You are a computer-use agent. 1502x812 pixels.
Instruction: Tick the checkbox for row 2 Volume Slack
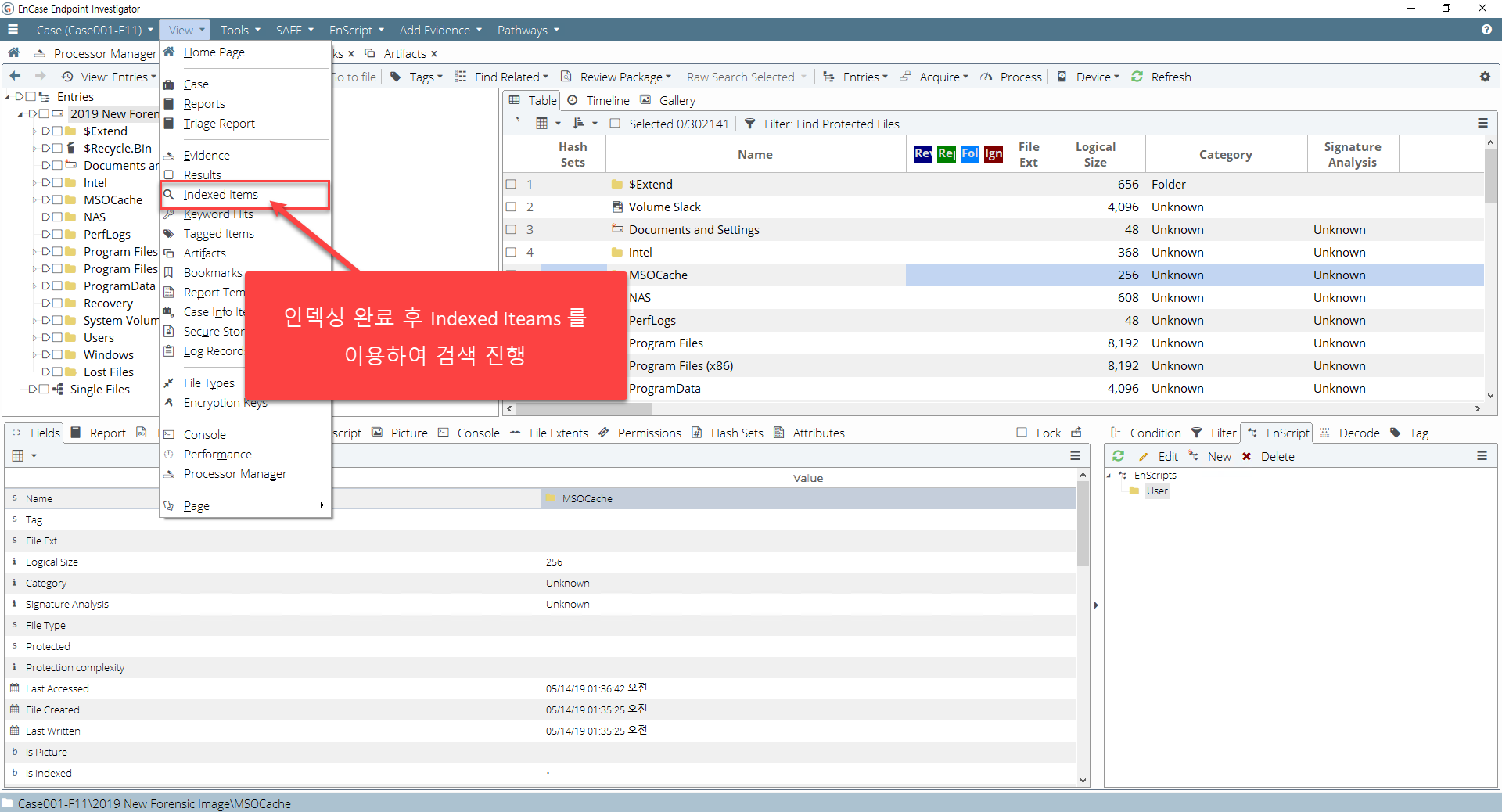coord(512,207)
